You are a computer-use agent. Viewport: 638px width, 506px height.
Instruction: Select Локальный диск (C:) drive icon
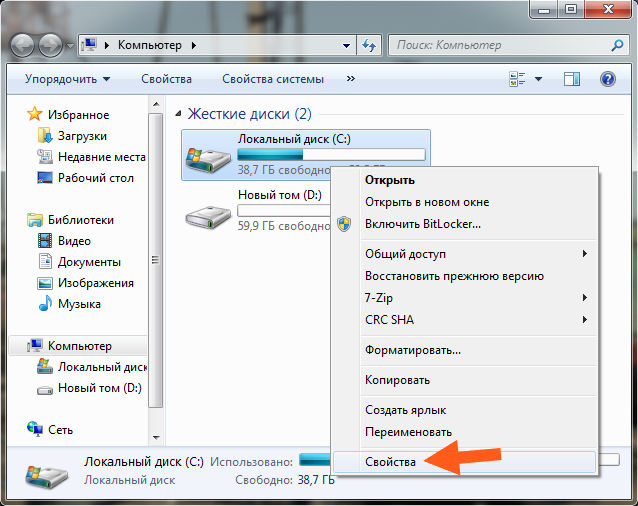[x=208, y=159]
